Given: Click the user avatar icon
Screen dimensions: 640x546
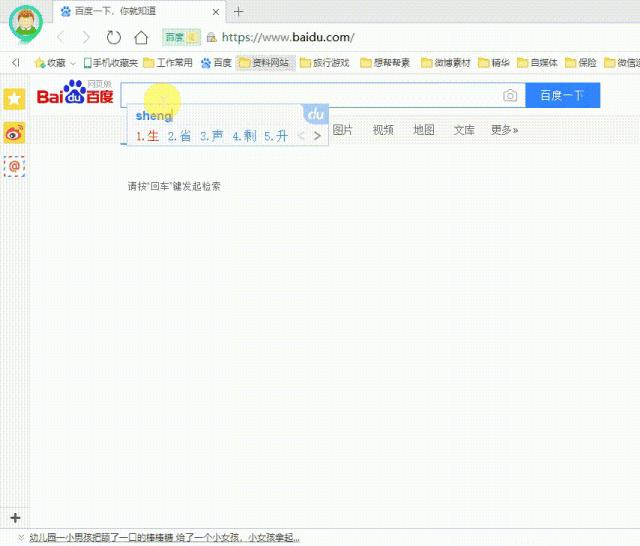Looking at the screenshot, I should (x=26, y=23).
